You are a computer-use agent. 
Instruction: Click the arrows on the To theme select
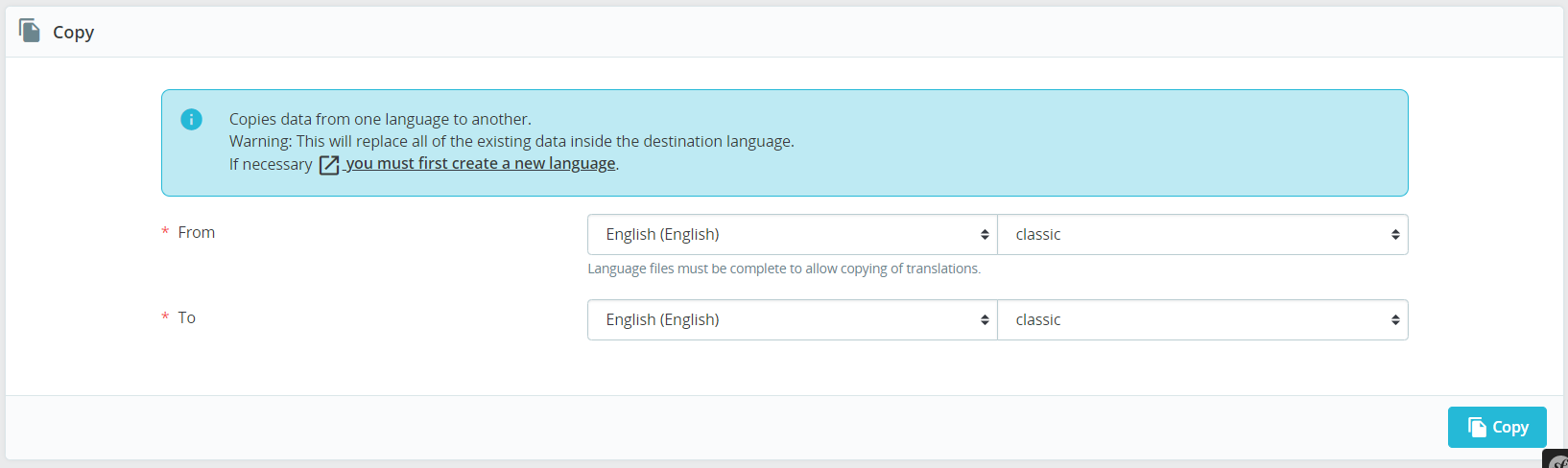pyautogui.click(x=1394, y=320)
